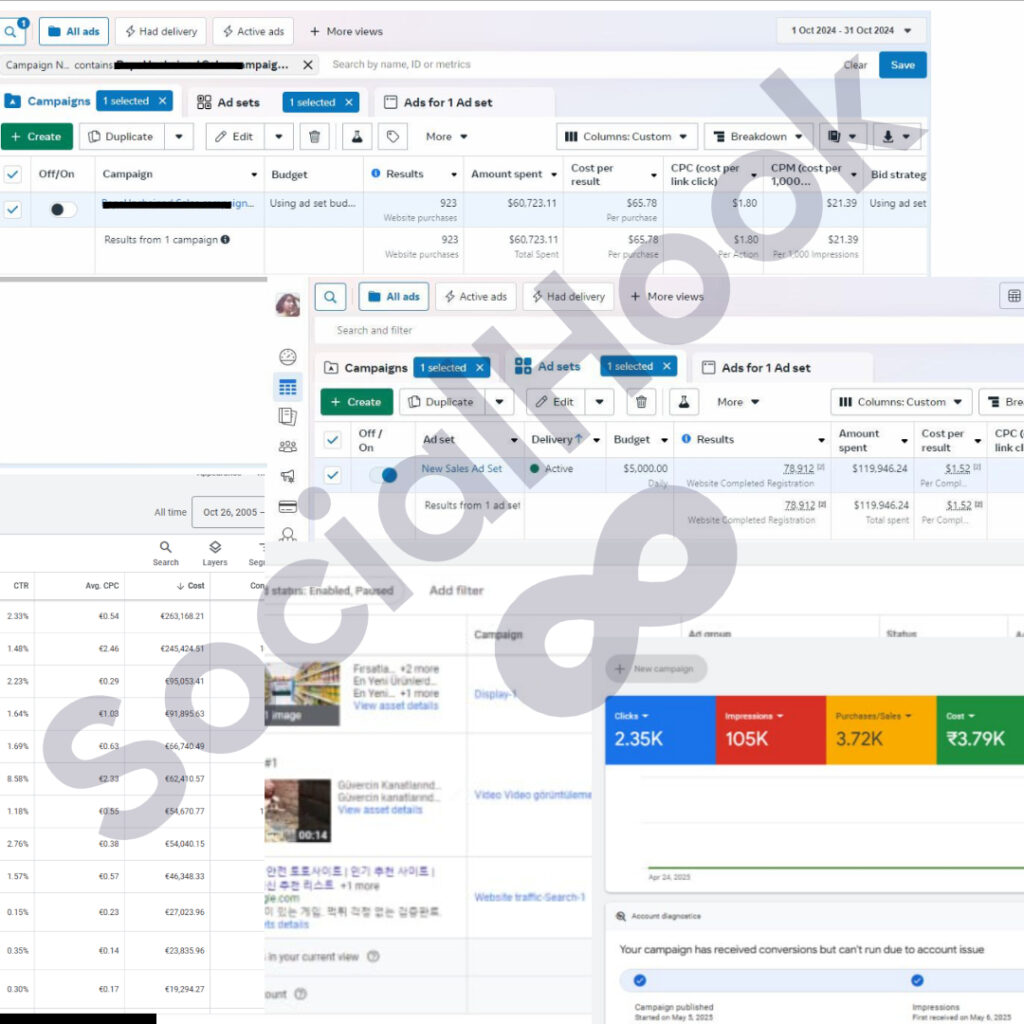Open the date range 1 Oct 2024 dropdown
Image resolution: width=1024 pixels, height=1024 pixels.
pyautogui.click(x=851, y=31)
